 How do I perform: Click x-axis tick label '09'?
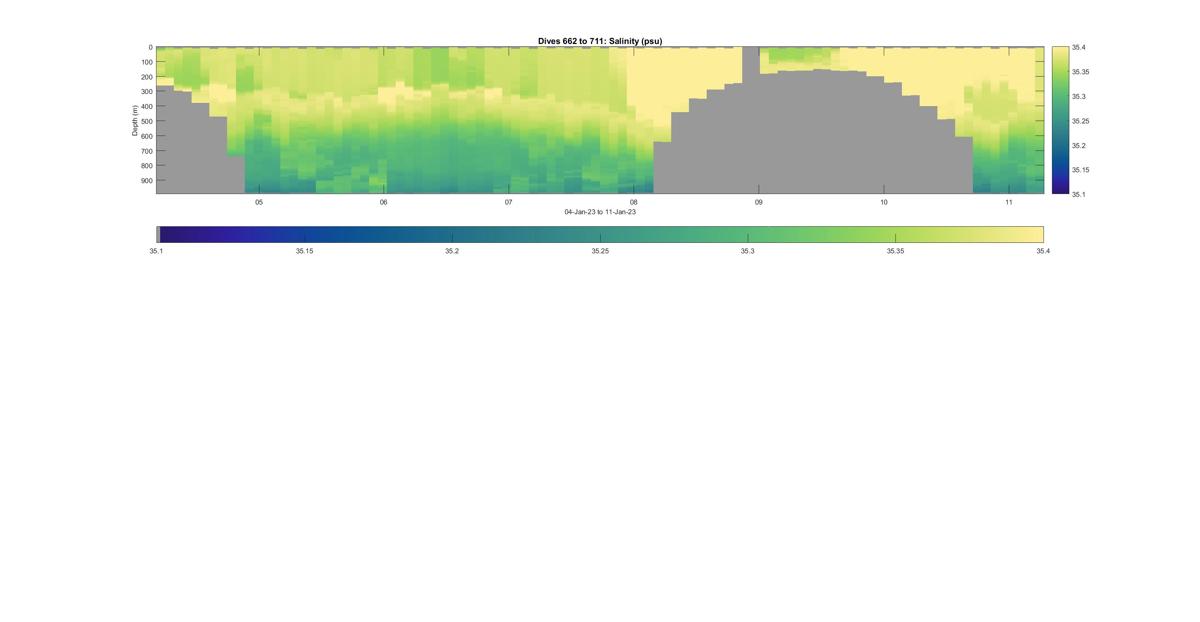coord(759,202)
